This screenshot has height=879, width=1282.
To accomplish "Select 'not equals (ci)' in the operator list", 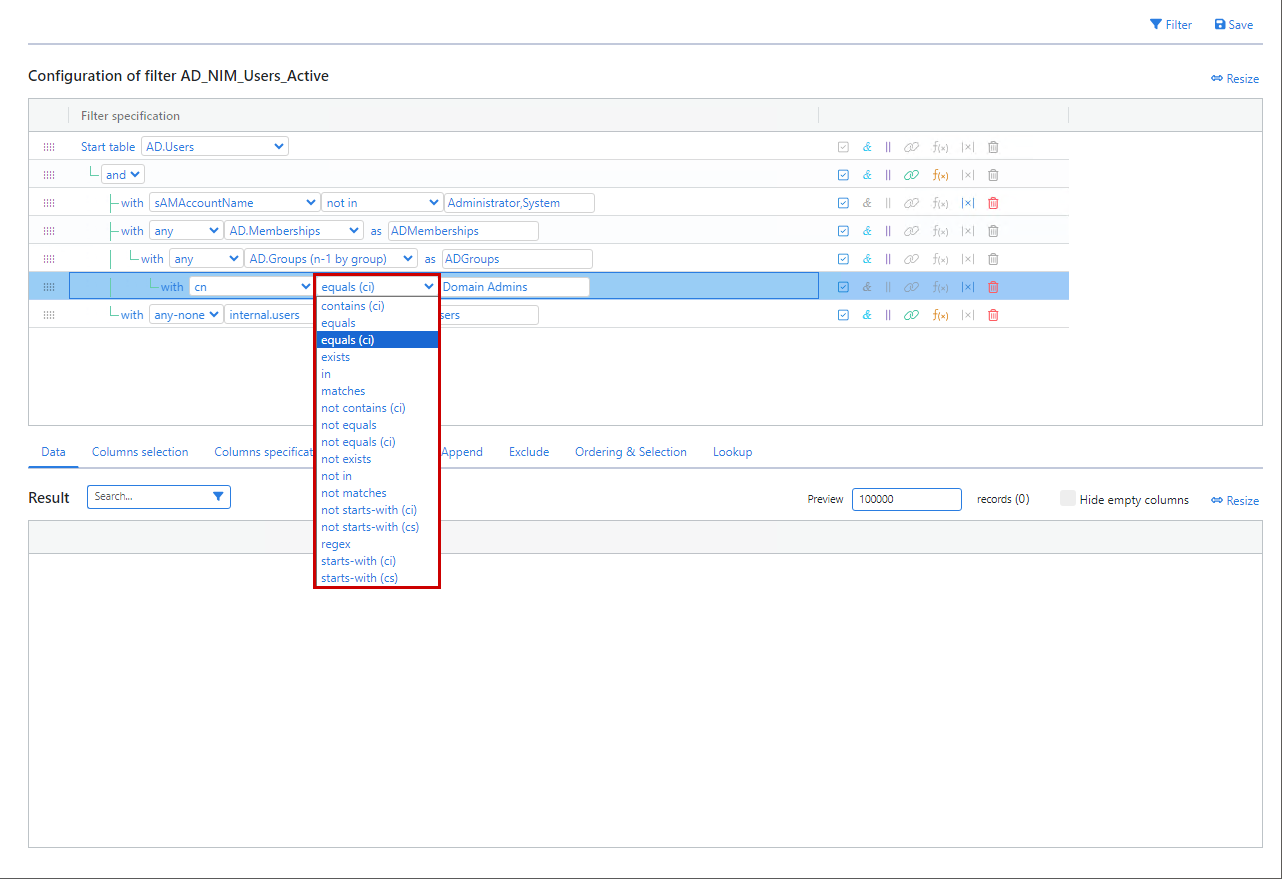I will coord(358,442).
